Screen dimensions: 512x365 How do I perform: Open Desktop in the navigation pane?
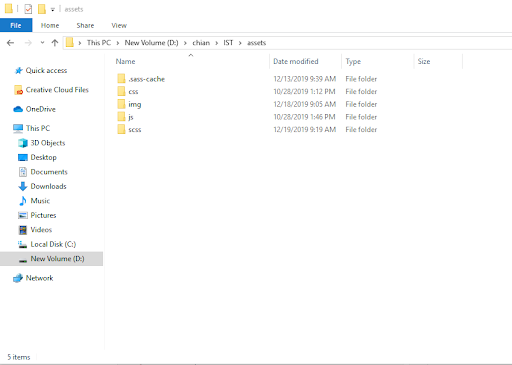tap(44, 157)
